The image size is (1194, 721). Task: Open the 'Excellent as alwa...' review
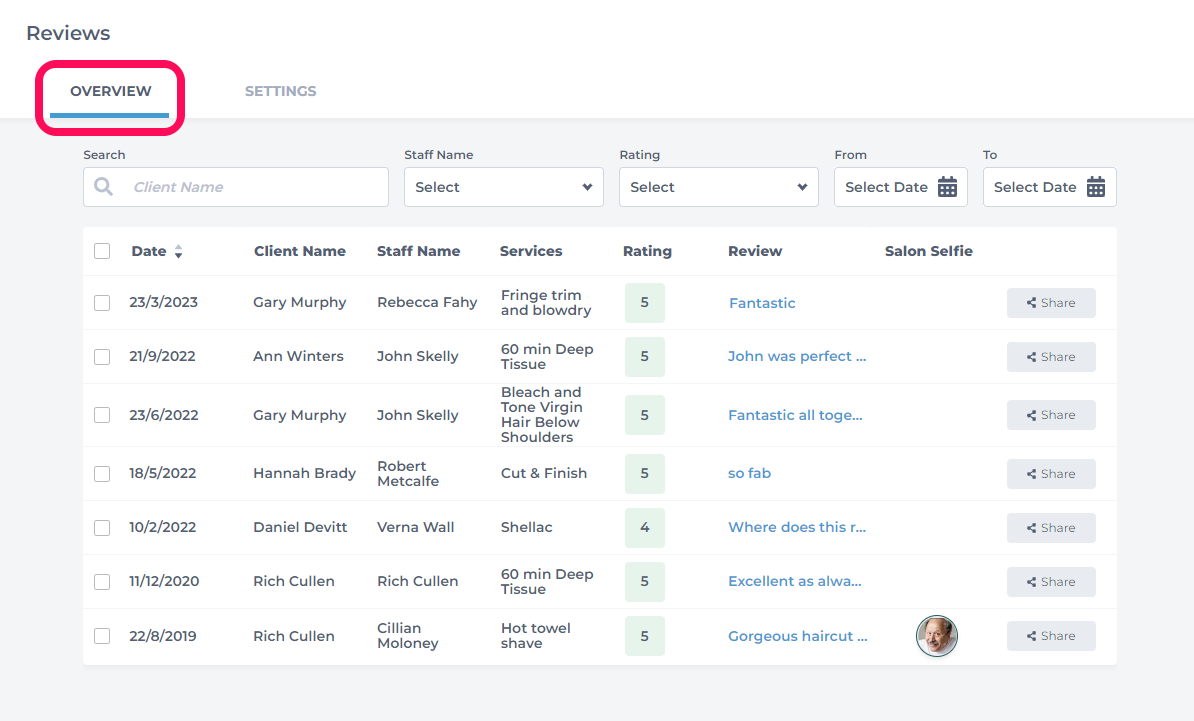tap(794, 581)
